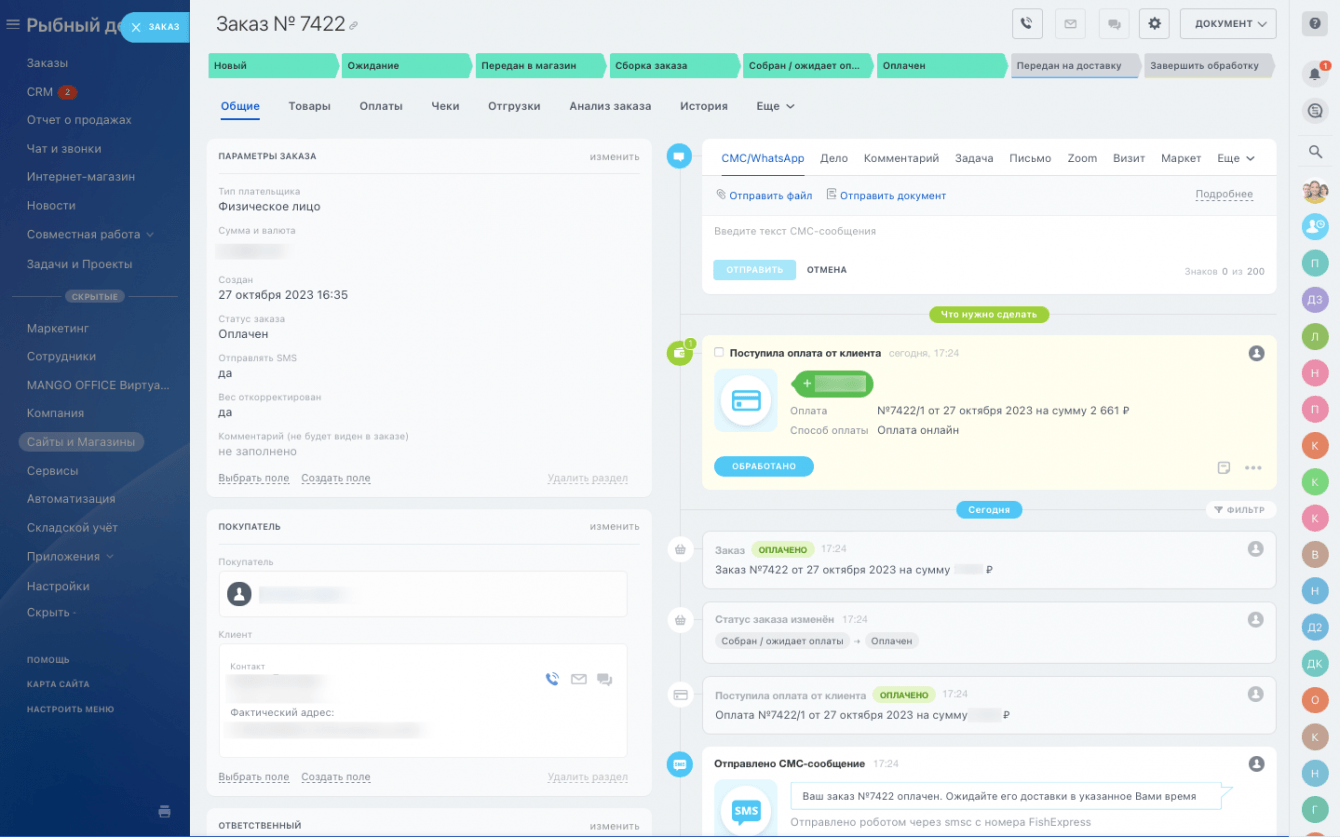Viewport: 1340px width, 837px height.
Task: Check the Поступила оплата от клиента checkbox
Action: pyautogui.click(x=719, y=352)
